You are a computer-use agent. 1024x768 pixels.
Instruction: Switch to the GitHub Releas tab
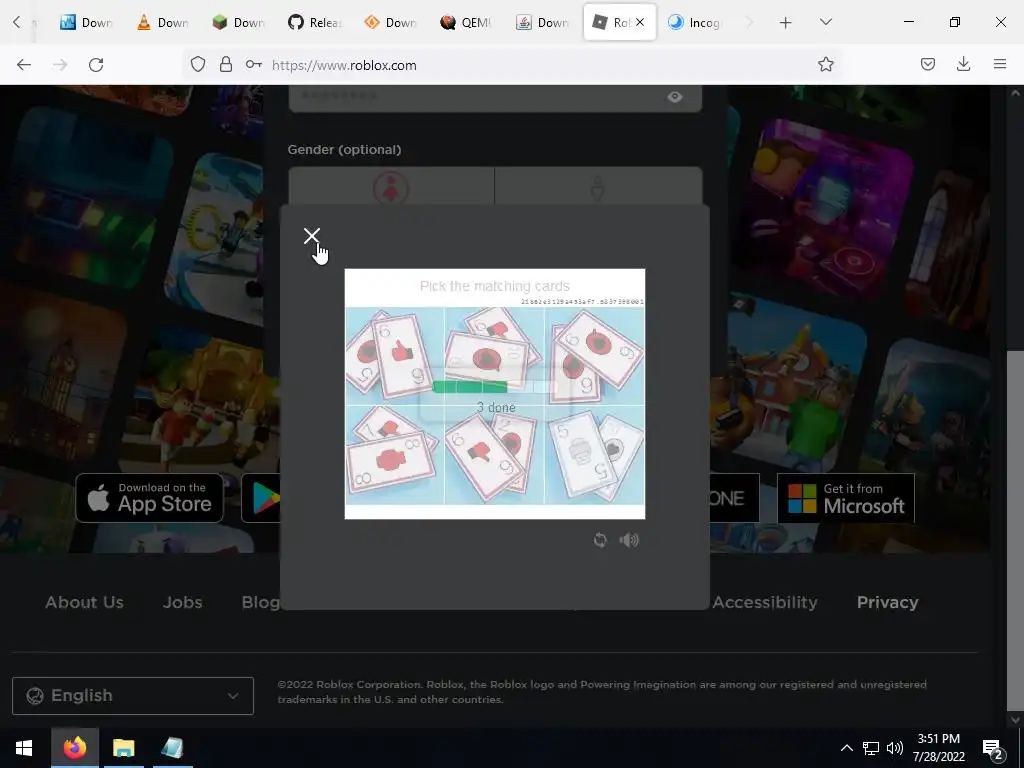pos(315,22)
